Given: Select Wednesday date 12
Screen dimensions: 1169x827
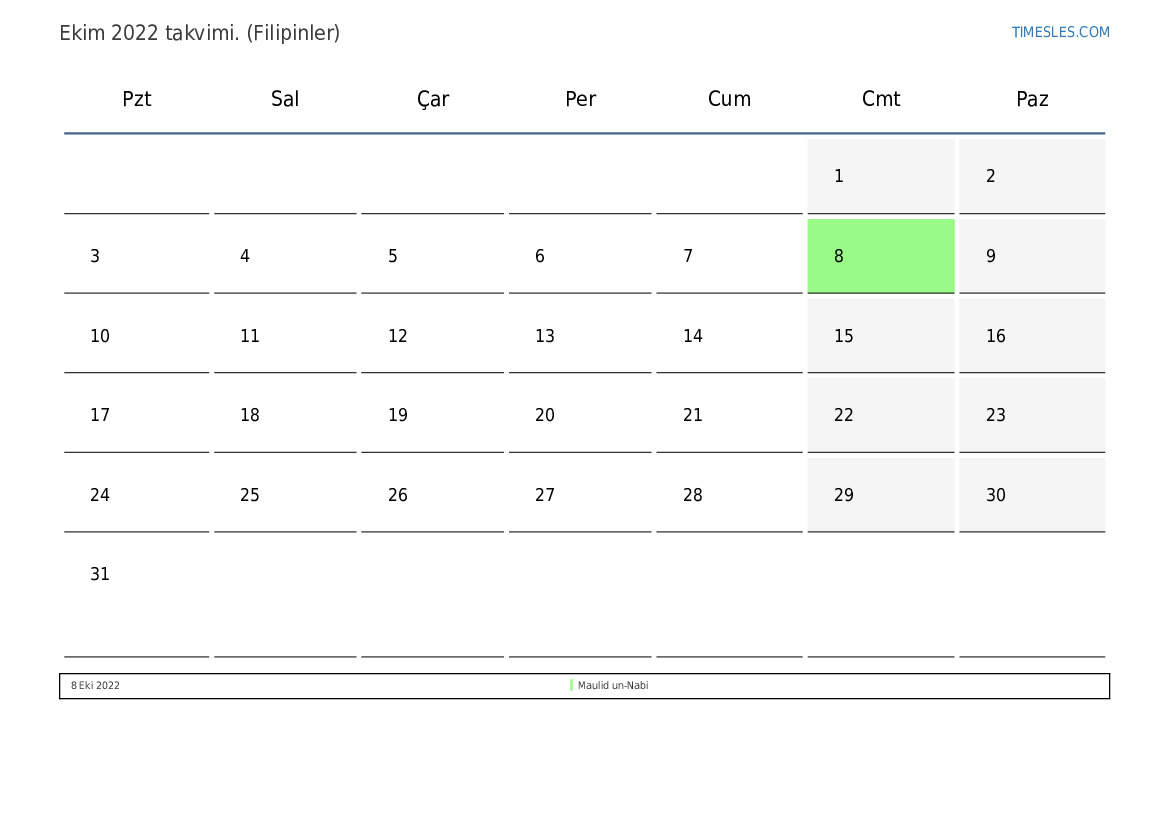Looking at the screenshot, I should click(x=398, y=336).
